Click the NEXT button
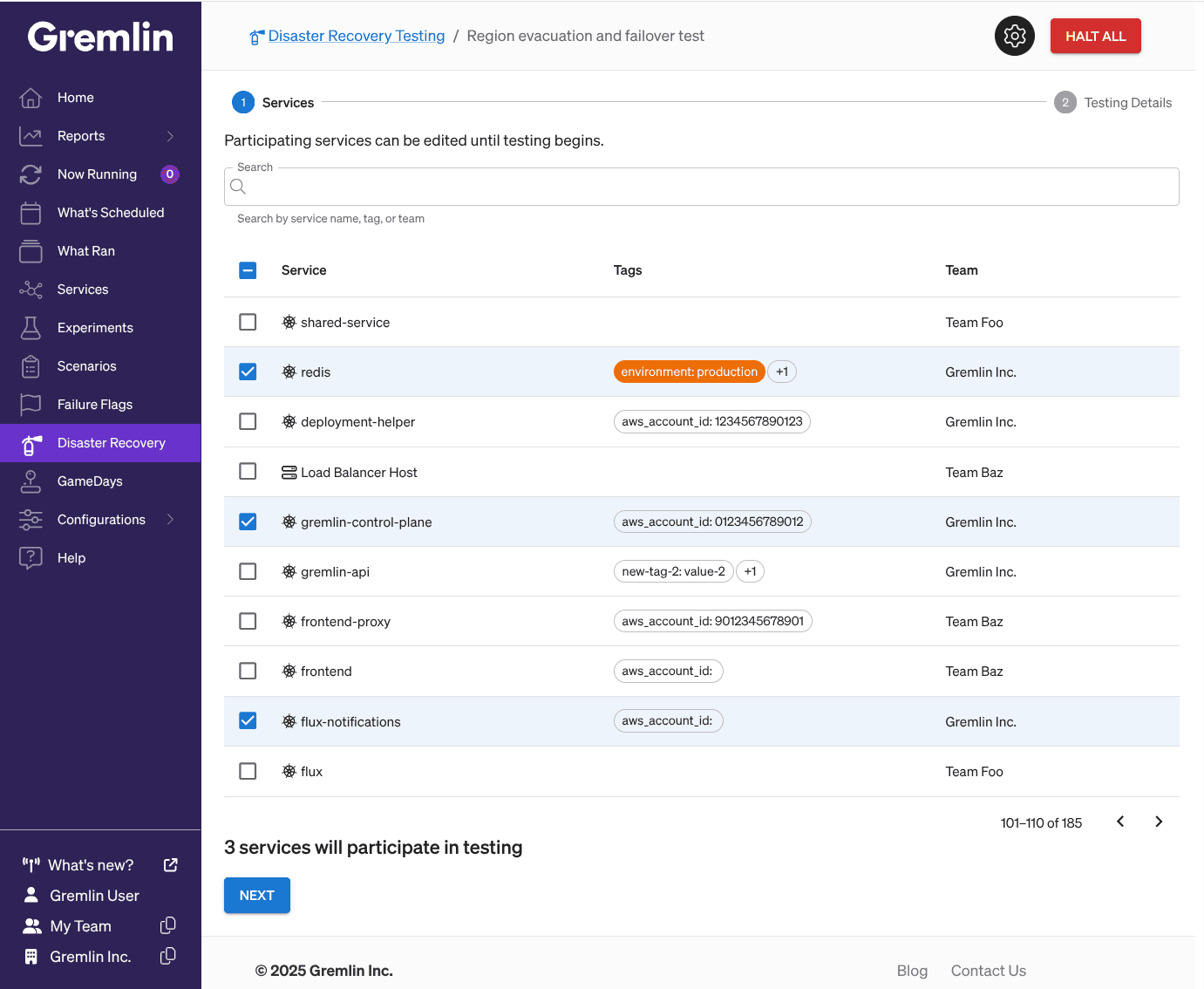 click(257, 896)
